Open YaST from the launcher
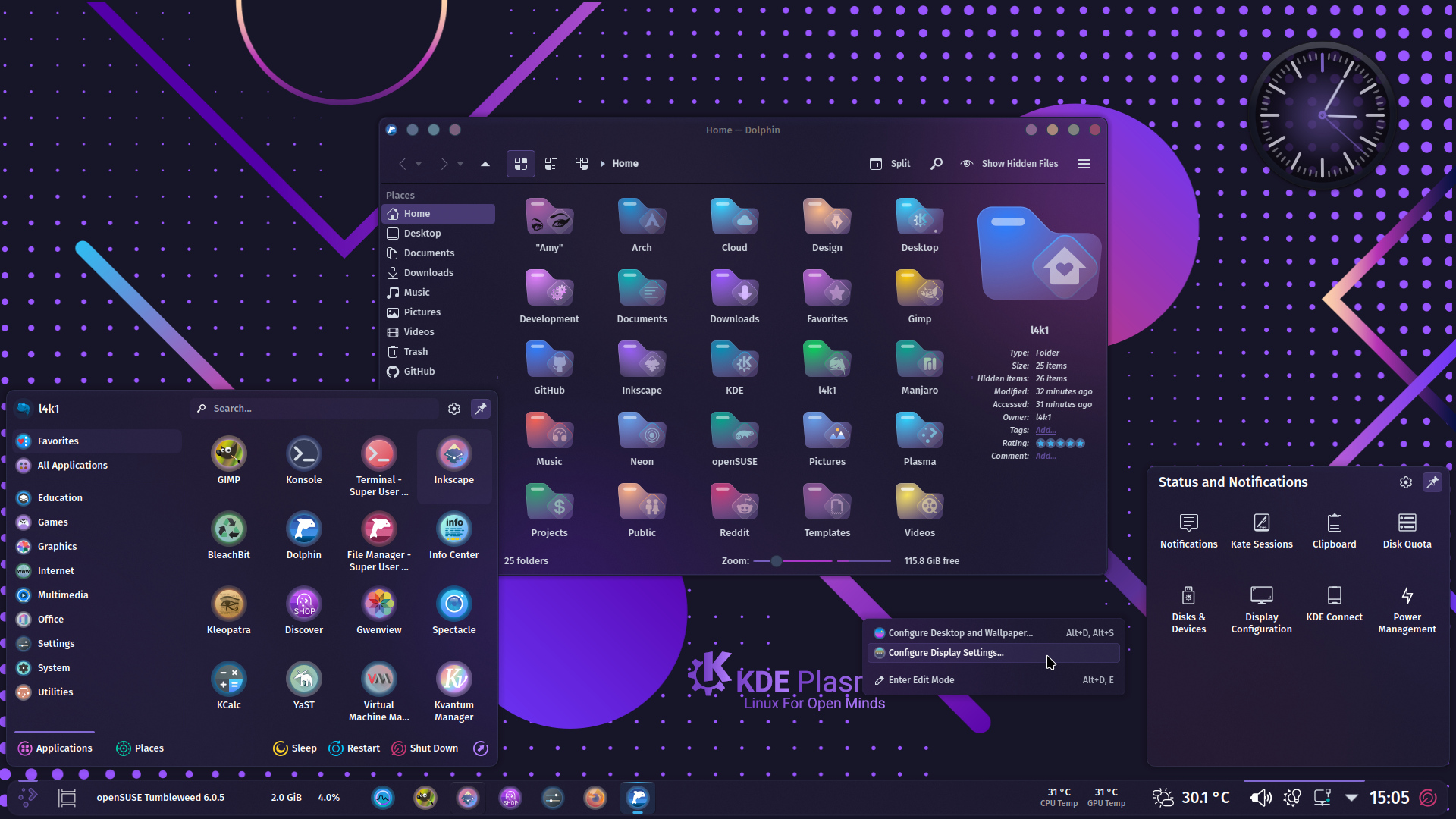 pyautogui.click(x=304, y=686)
